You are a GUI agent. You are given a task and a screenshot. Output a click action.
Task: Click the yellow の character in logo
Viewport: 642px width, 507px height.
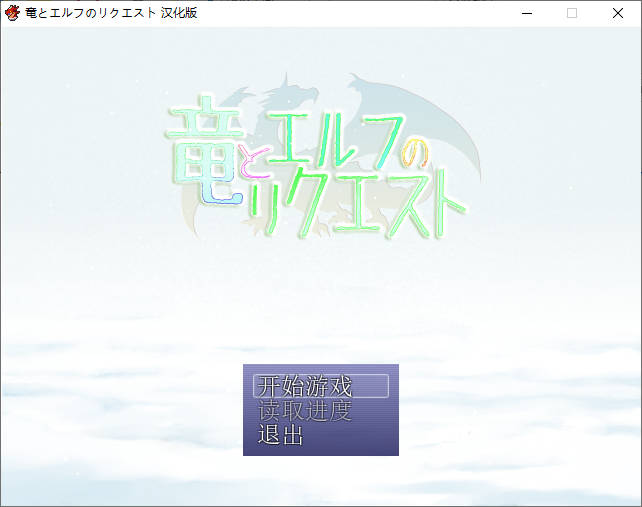click(x=414, y=152)
